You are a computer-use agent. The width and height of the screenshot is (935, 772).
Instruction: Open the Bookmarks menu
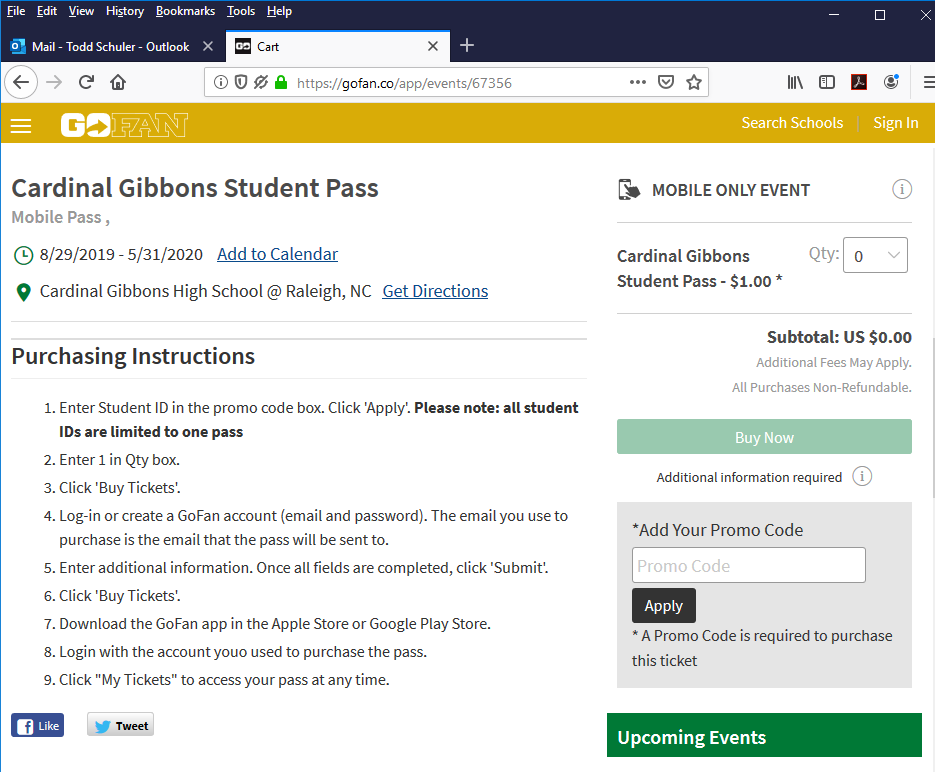(185, 11)
